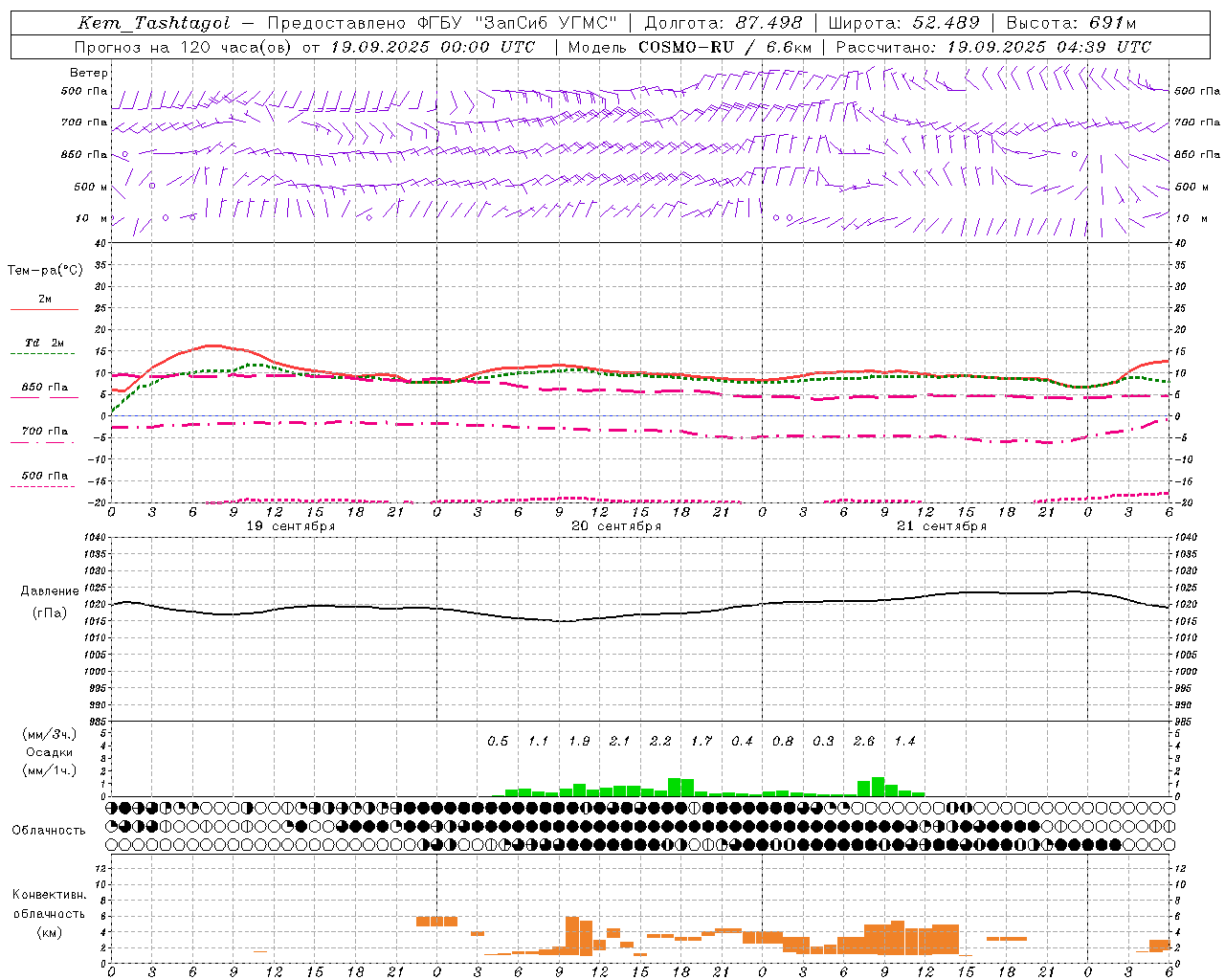Click the (мм/1ч.) precipitation unit label
1225x980 pixels.
click(50, 770)
